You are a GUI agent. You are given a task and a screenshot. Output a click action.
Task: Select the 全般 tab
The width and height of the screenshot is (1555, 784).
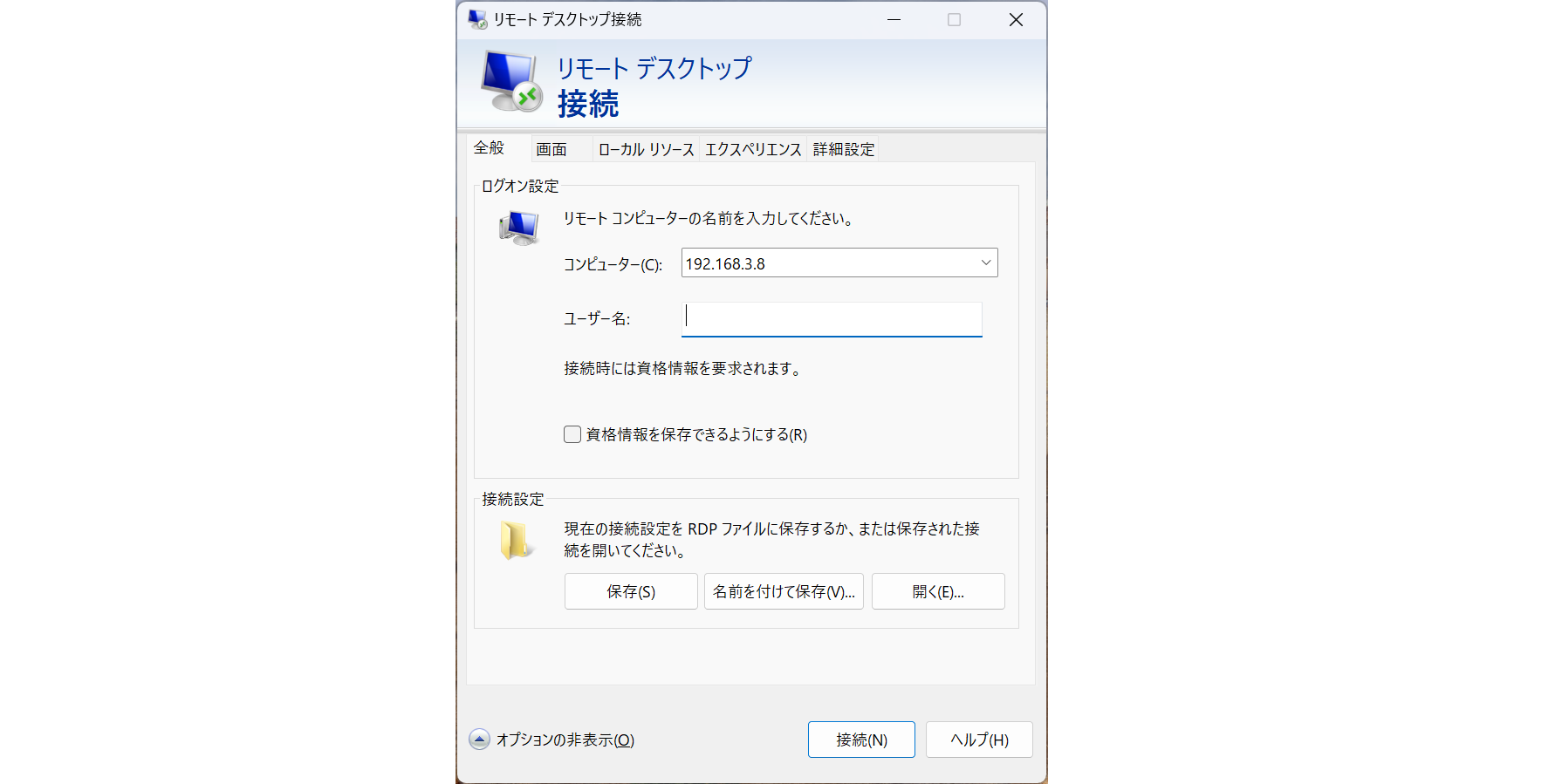tap(490, 148)
